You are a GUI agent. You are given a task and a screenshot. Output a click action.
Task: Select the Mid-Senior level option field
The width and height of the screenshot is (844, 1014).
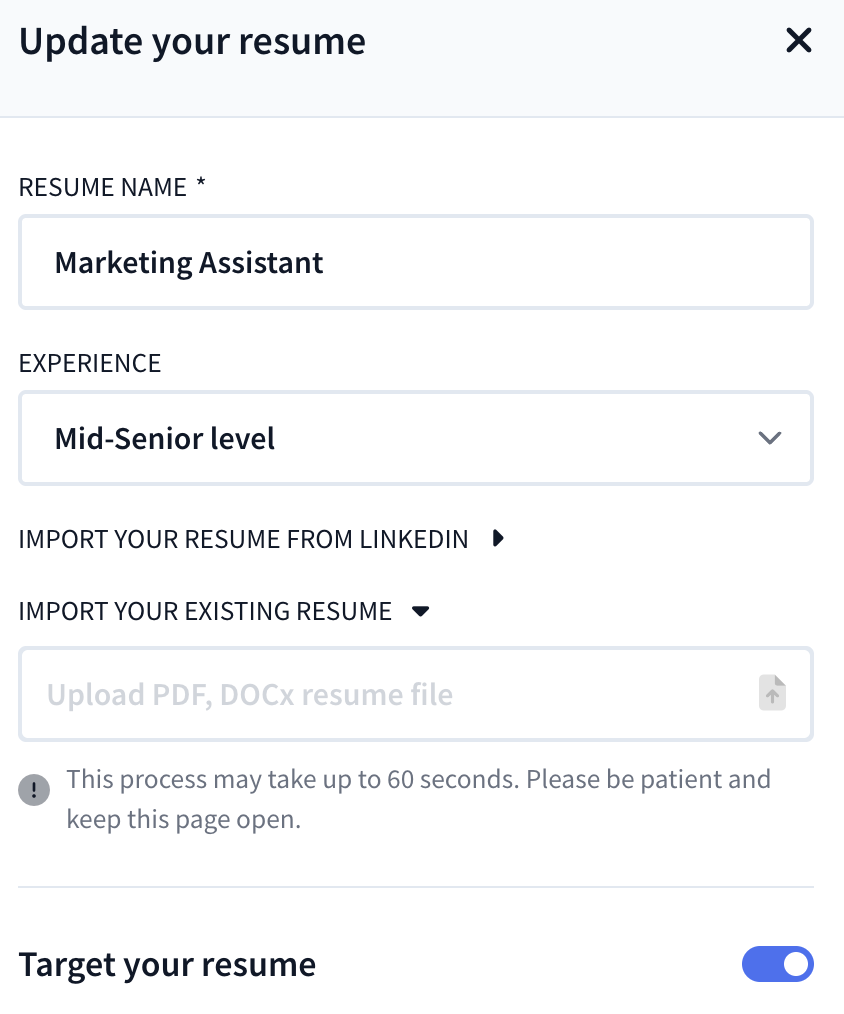(416, 438)
